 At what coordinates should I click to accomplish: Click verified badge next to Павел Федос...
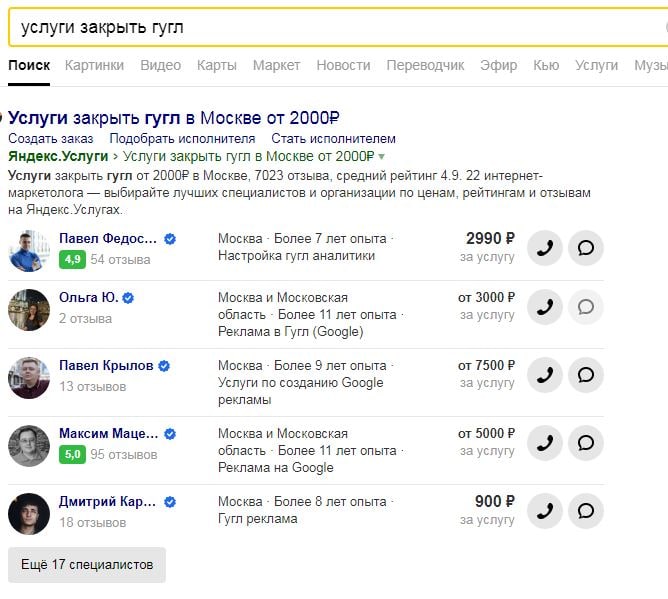pyautogui.click(x=170, y=239)
